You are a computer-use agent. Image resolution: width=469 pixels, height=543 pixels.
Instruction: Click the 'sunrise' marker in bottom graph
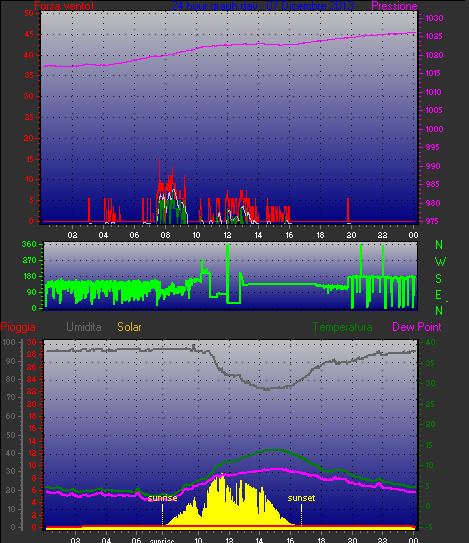[162, 498]
